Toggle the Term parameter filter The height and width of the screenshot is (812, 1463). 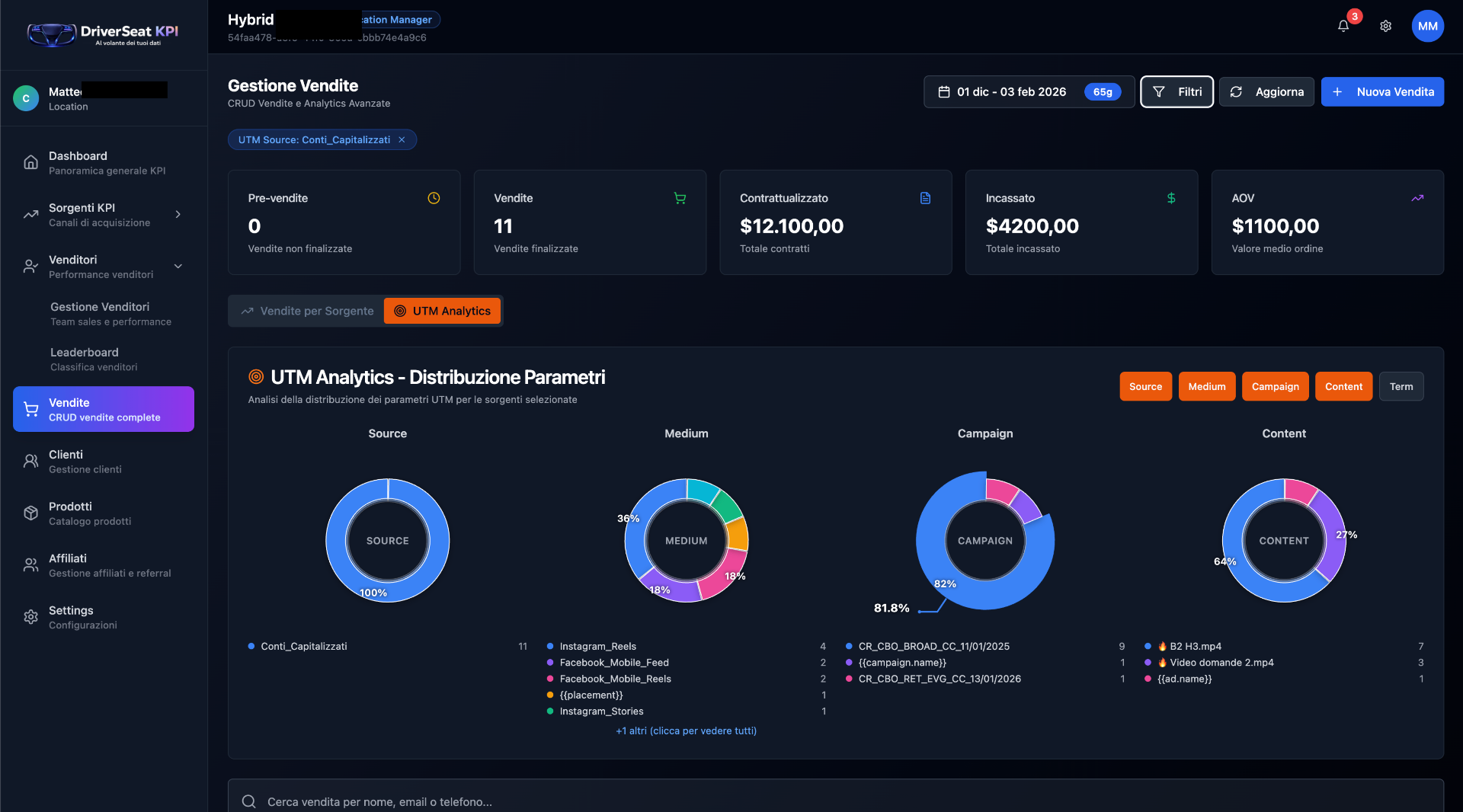tap(1401, 386)
